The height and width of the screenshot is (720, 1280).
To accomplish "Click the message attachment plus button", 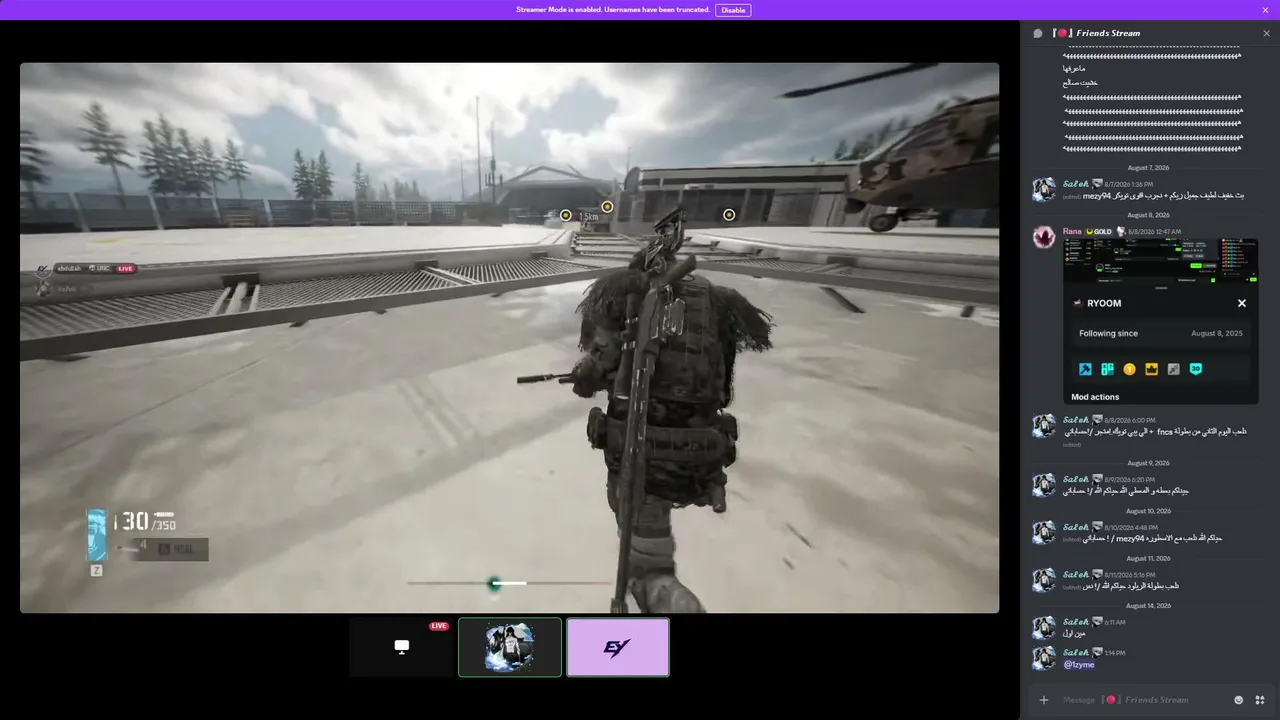I will [1044, 700].
